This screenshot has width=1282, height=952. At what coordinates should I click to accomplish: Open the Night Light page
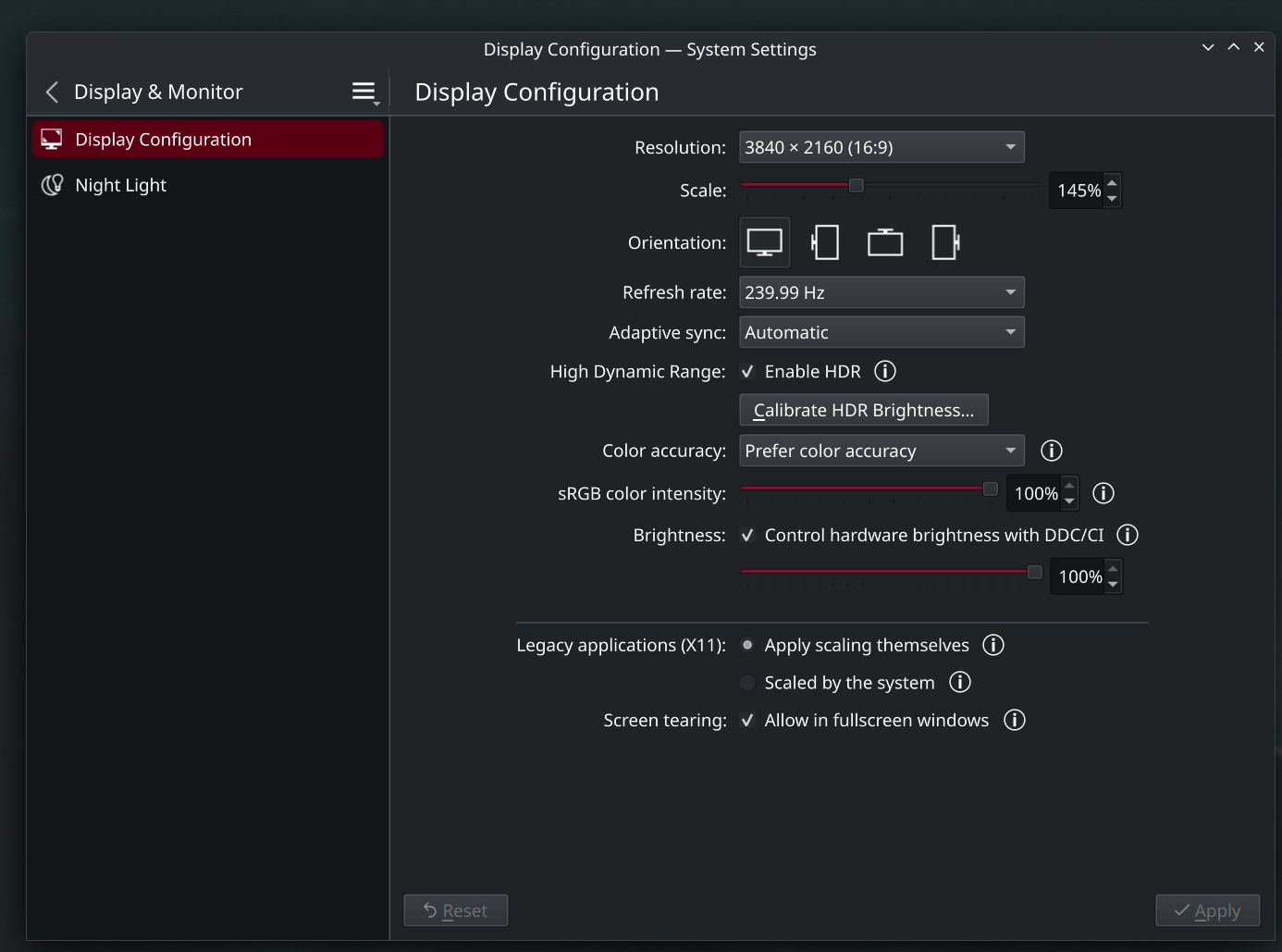[x=208, y=185]
